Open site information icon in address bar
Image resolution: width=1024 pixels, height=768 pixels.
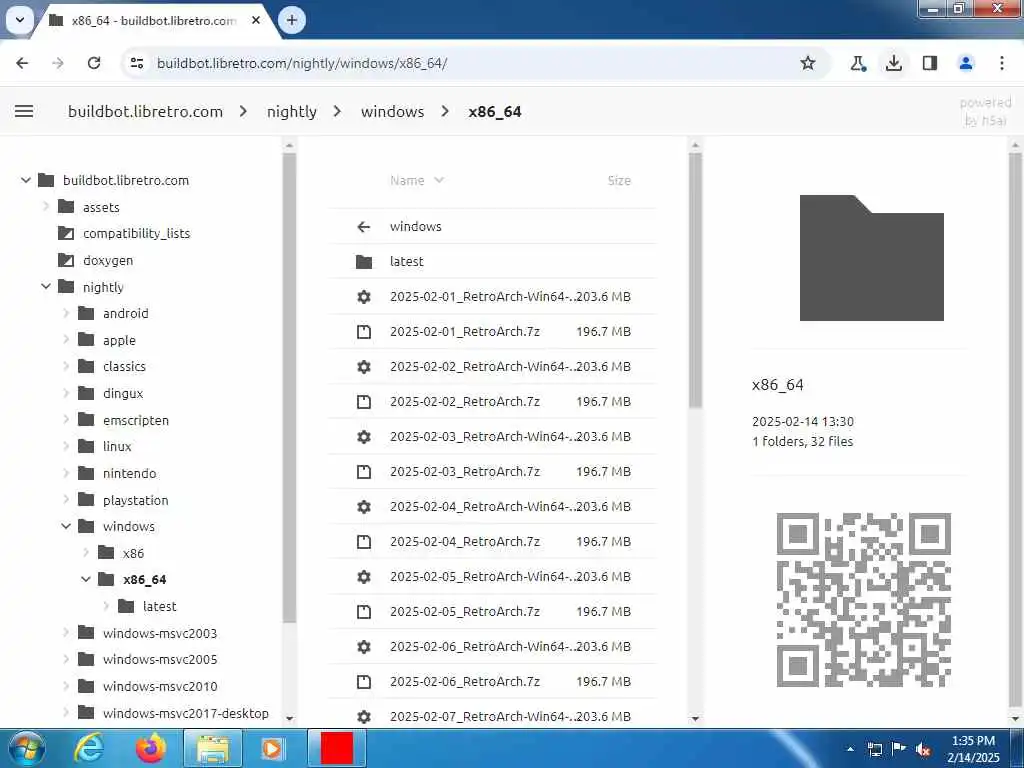point(136,63)
